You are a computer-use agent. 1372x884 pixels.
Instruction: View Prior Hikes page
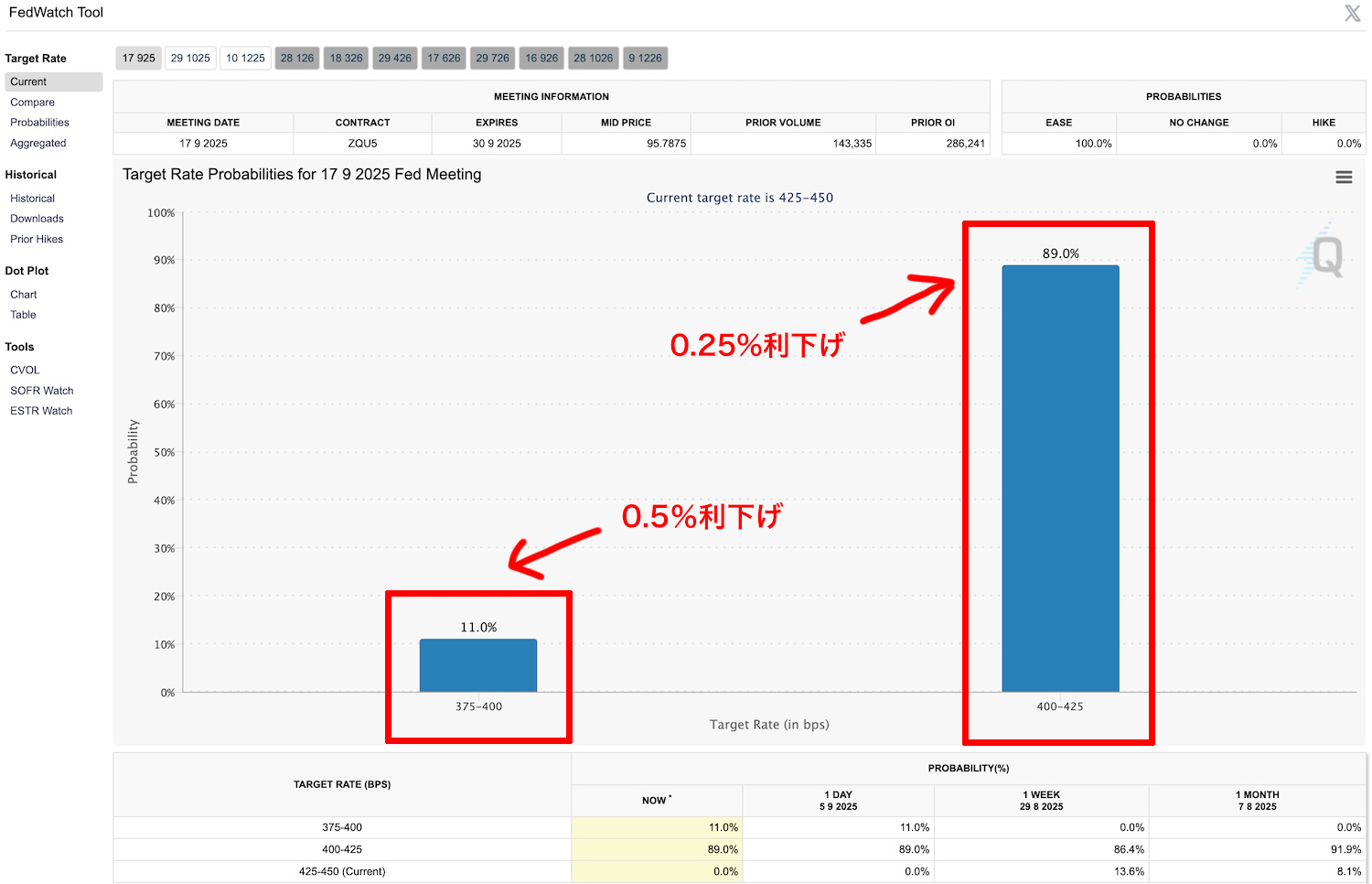coord(37,240)
